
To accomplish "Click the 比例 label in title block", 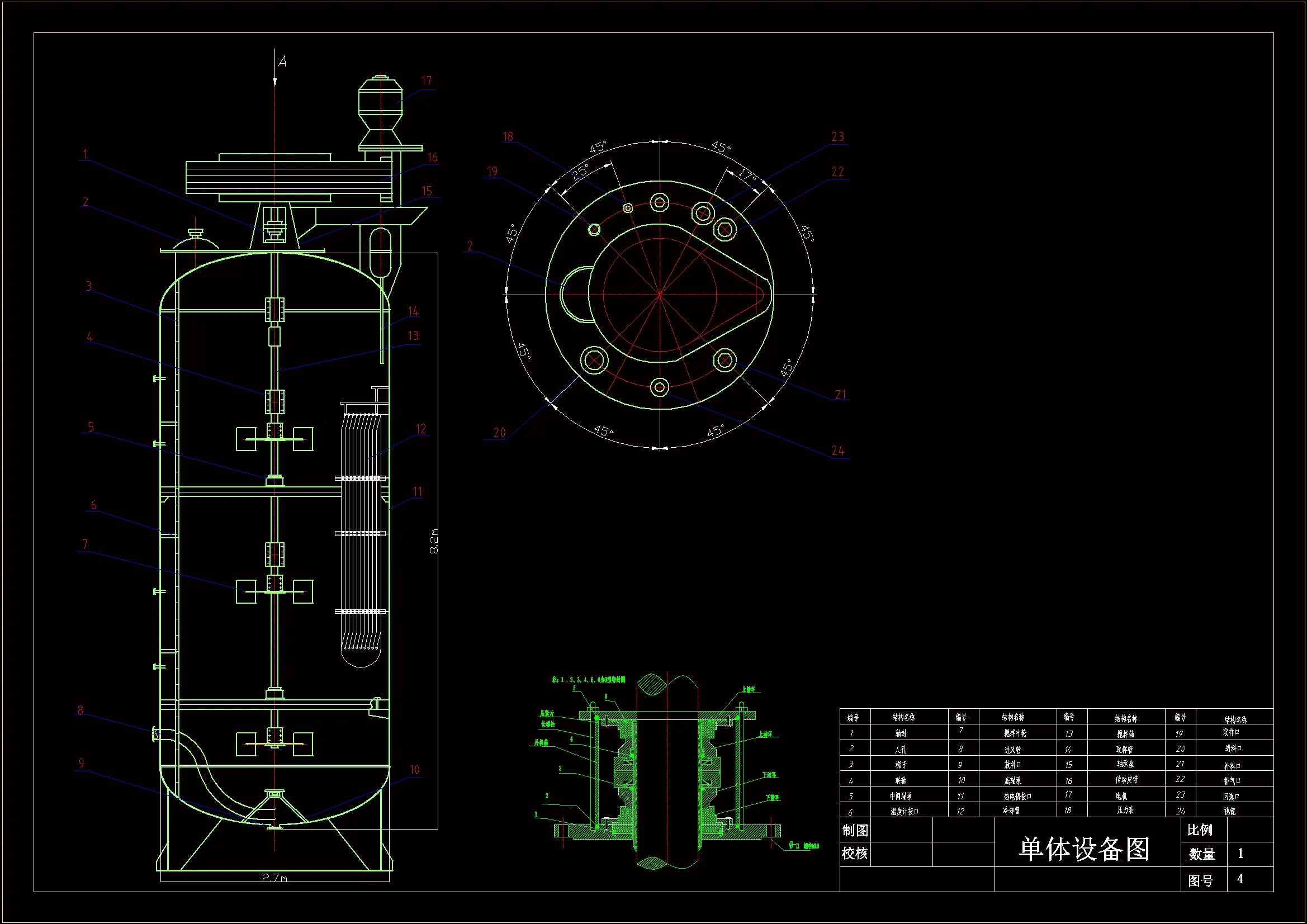I will pos(1200,830).
